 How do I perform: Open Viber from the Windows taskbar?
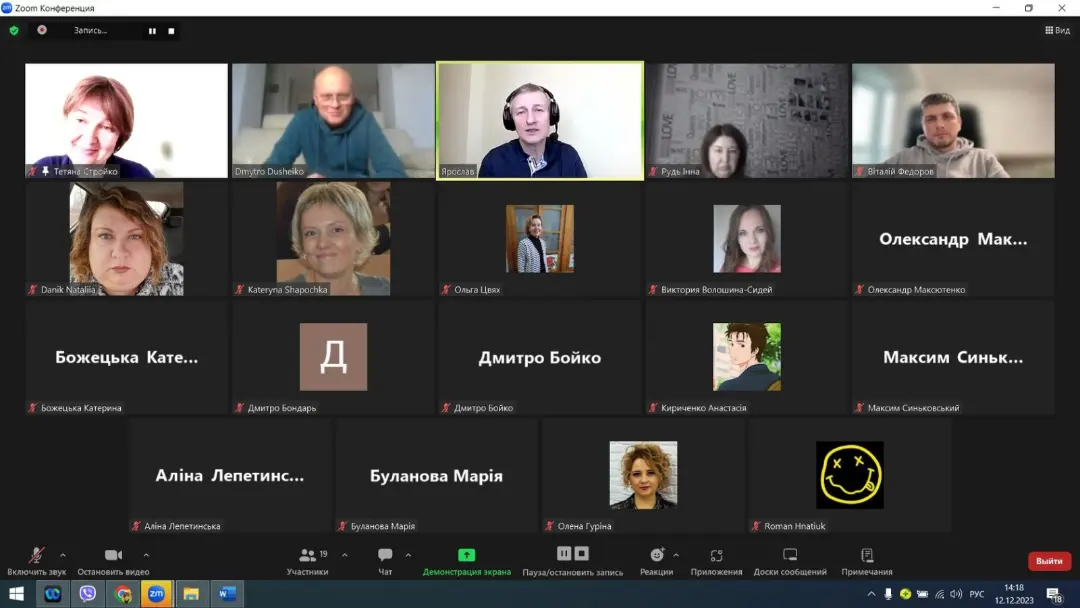pos(87,594)
